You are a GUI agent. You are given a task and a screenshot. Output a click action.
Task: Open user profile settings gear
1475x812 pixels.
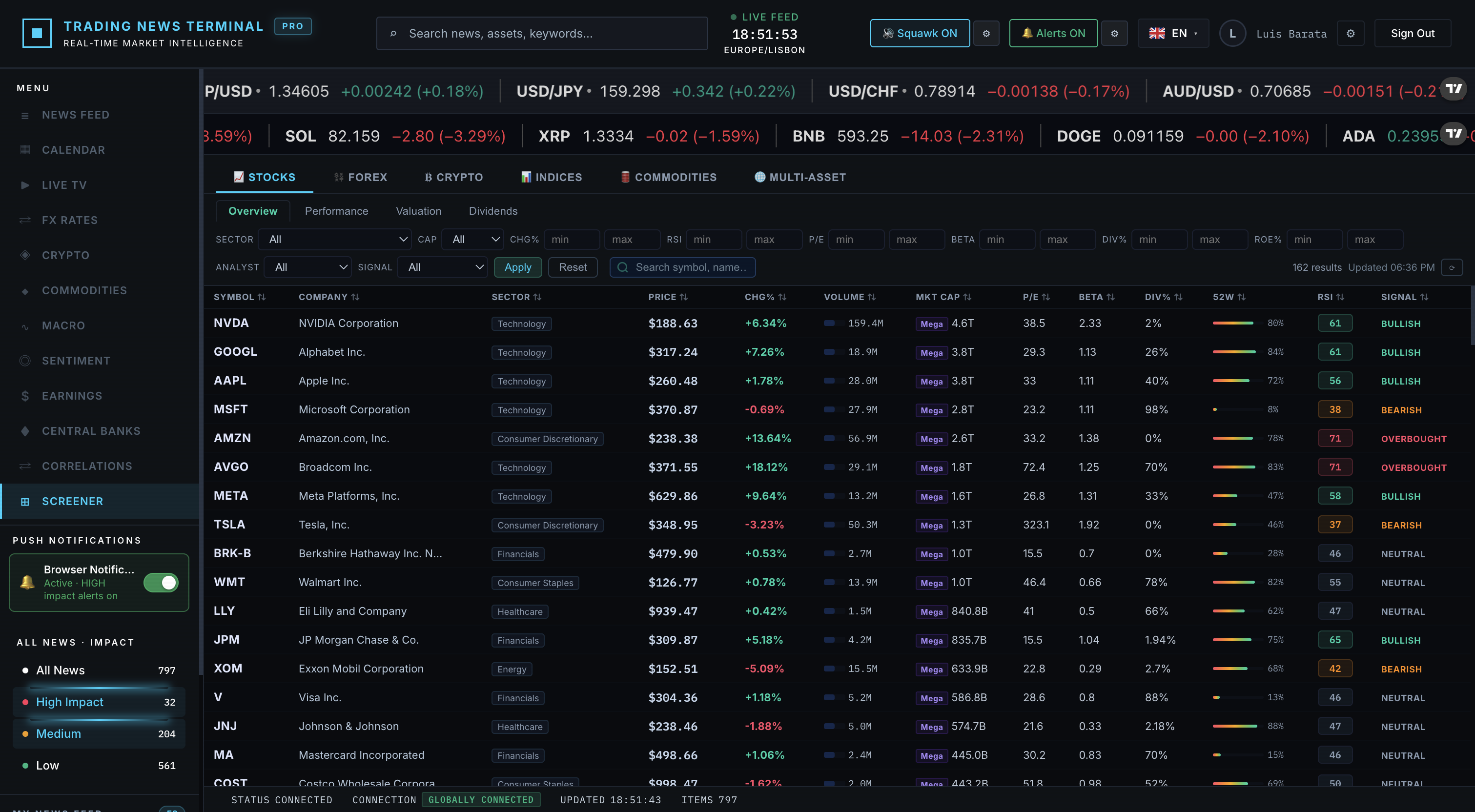1351,33
